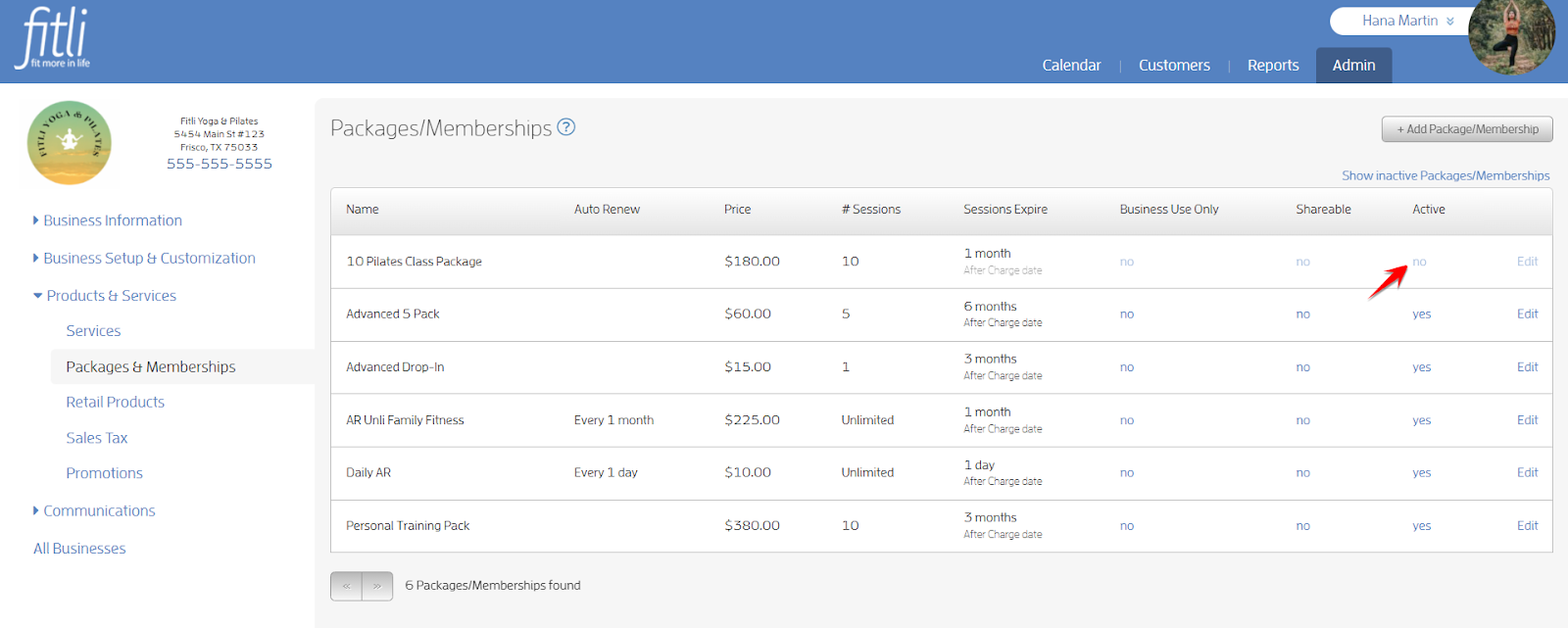Collapse Products & Services section

[105, 296]
